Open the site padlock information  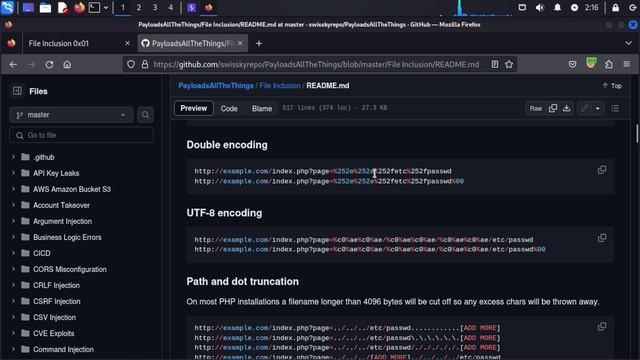[x=145, y=64]
